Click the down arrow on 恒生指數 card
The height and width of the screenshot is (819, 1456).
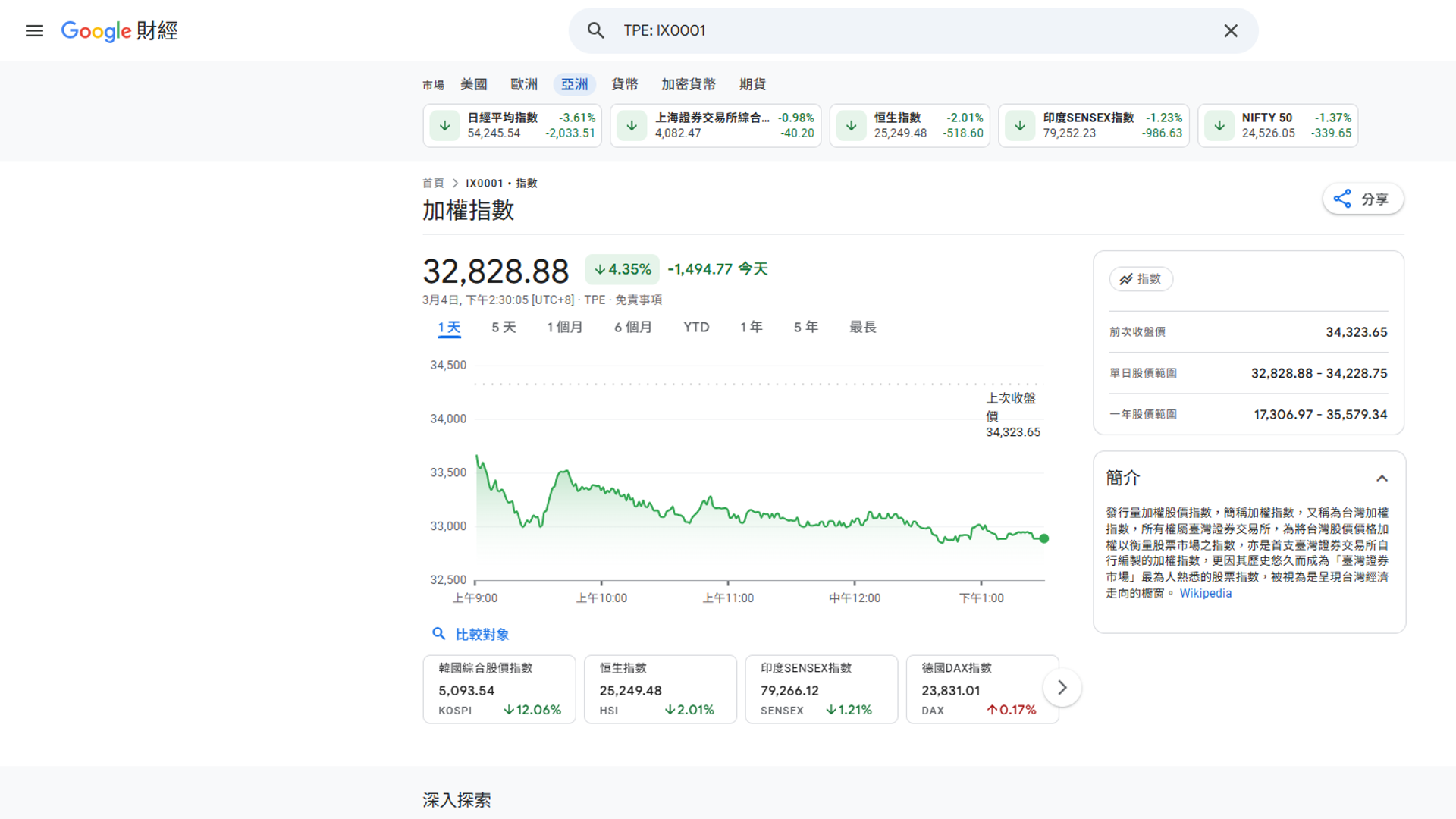[x=850, y=125]
